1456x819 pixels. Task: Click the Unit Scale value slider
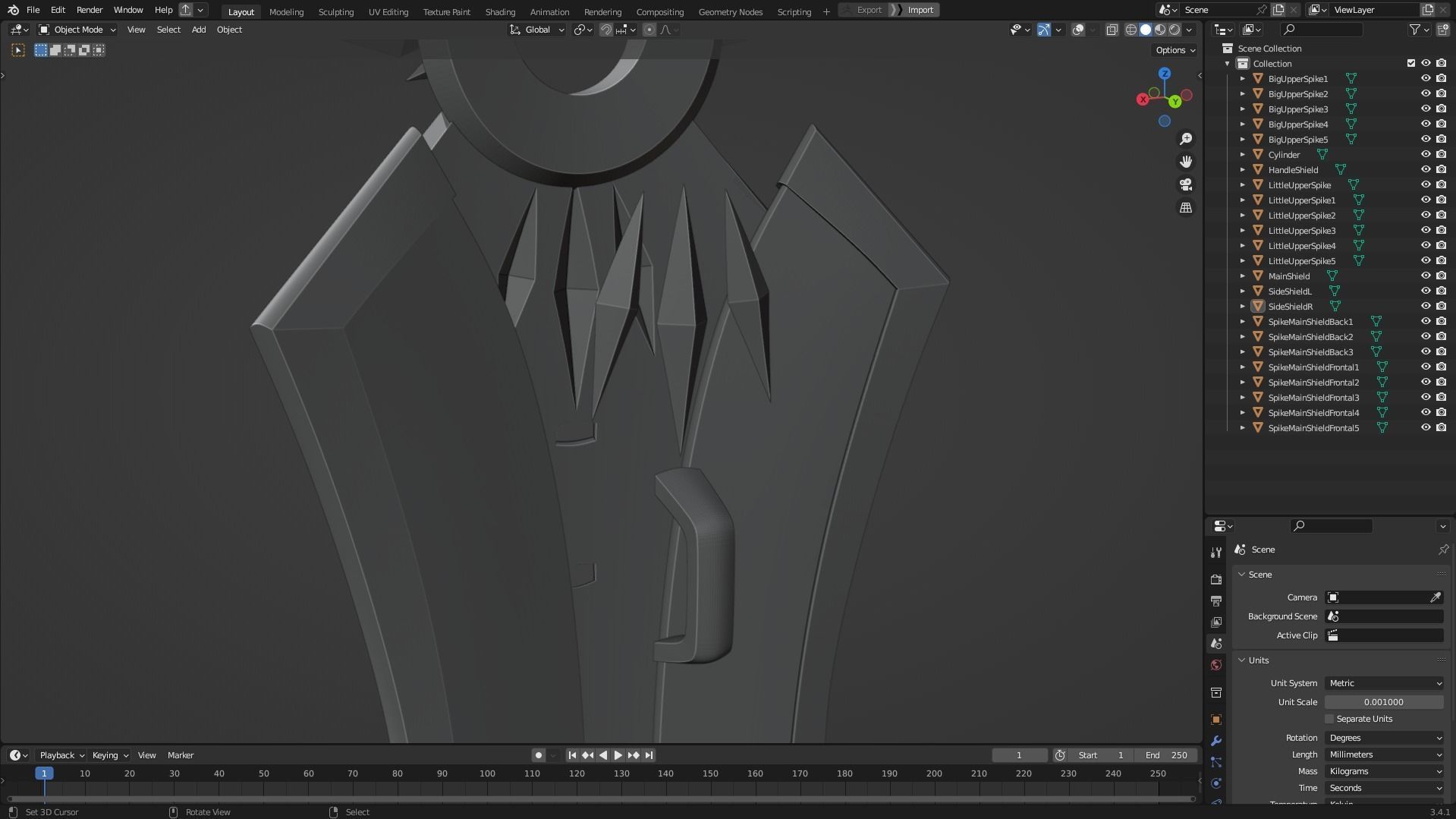[1384, 702]
